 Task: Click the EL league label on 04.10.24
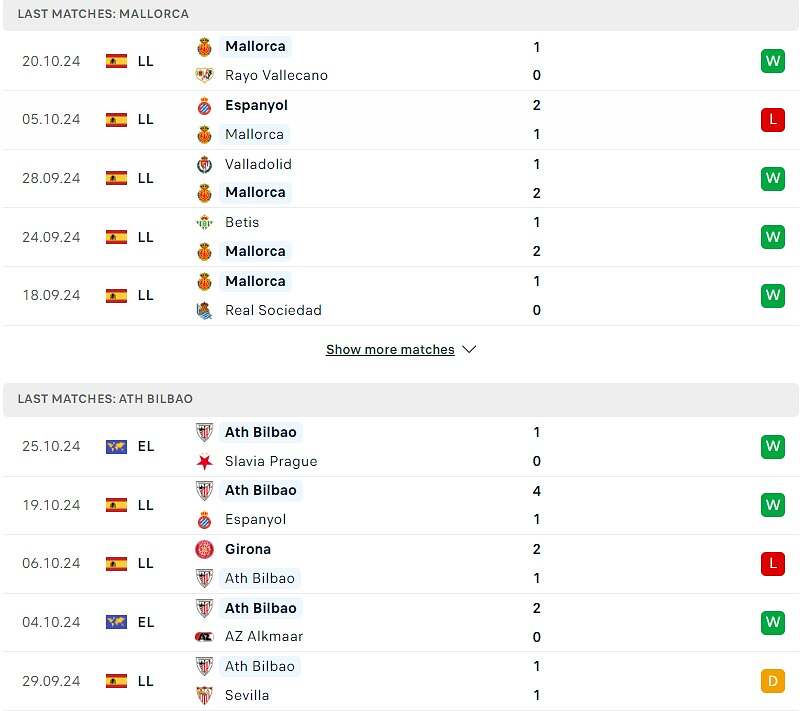(x=146, y=622)
